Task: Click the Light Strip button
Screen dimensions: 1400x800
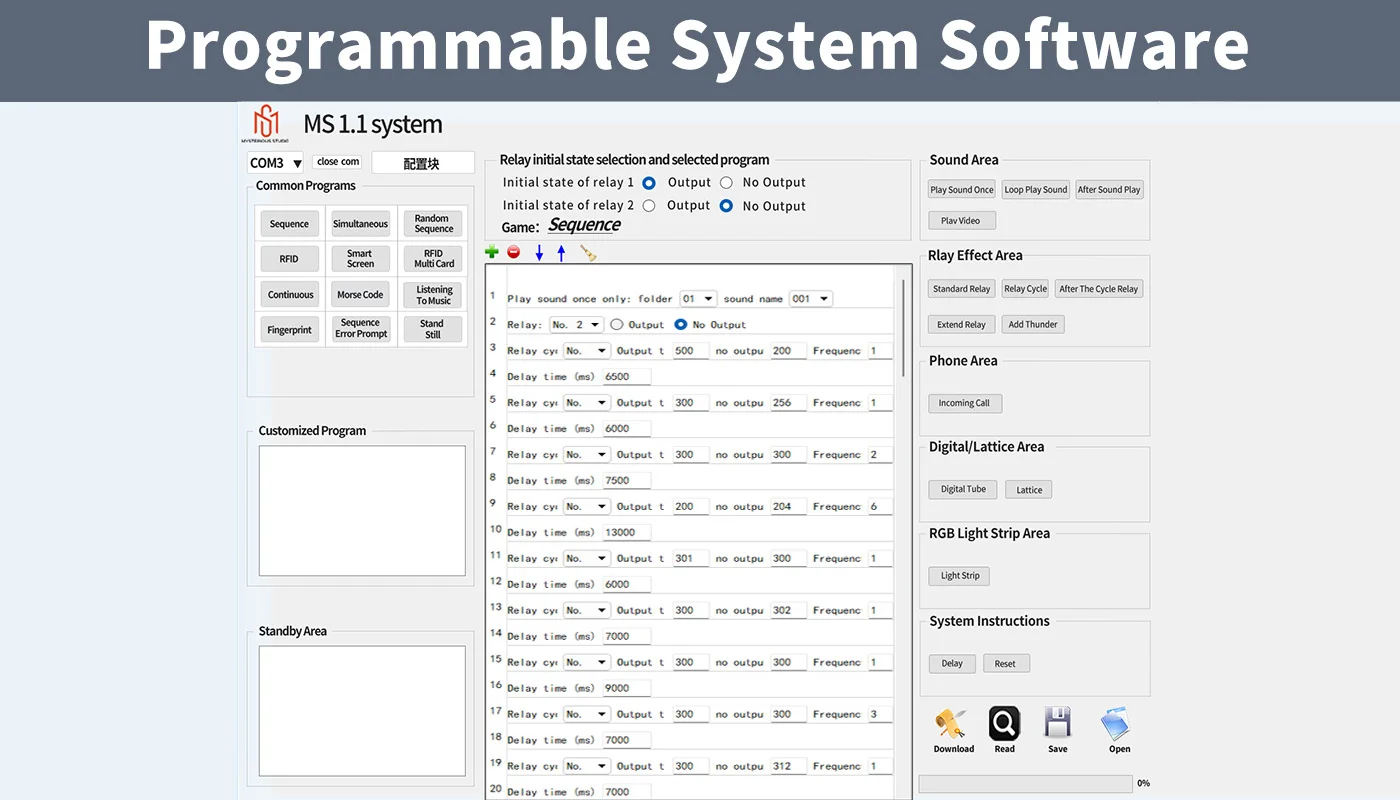Action: [960, 576]
